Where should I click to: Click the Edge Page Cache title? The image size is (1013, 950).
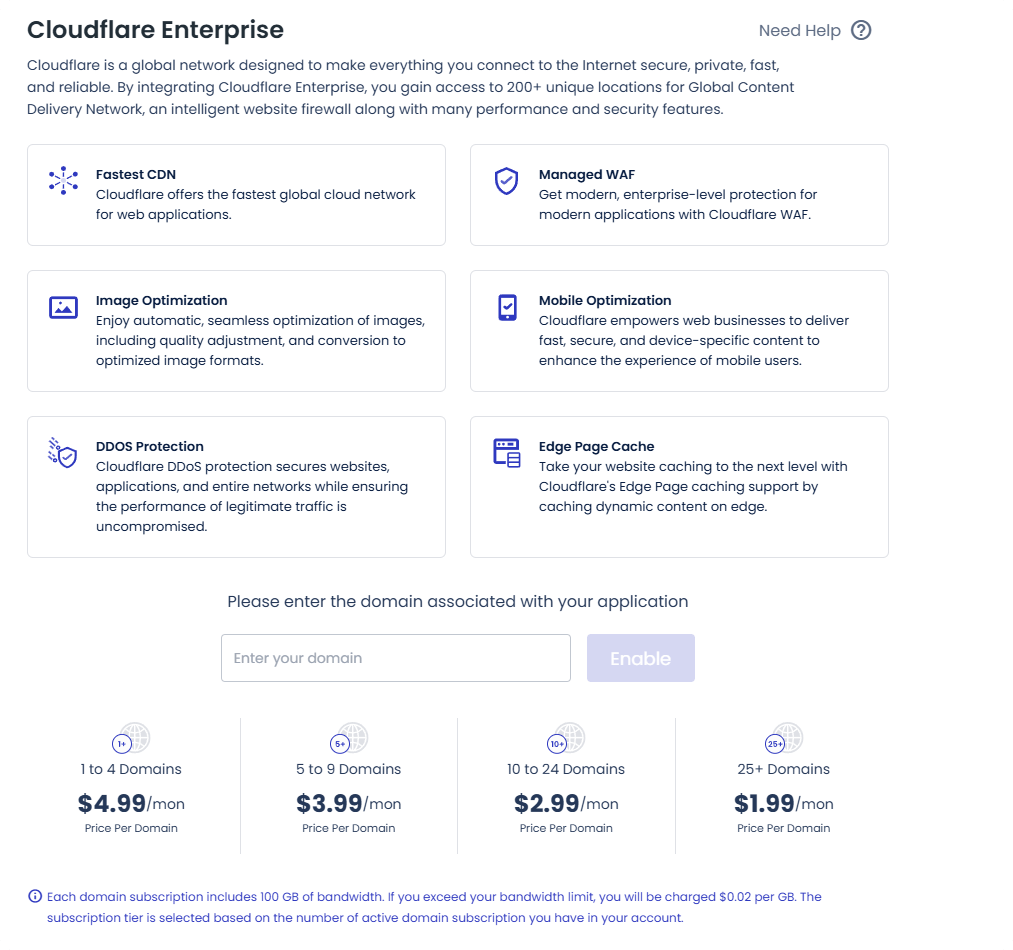(x=596, y=447)
